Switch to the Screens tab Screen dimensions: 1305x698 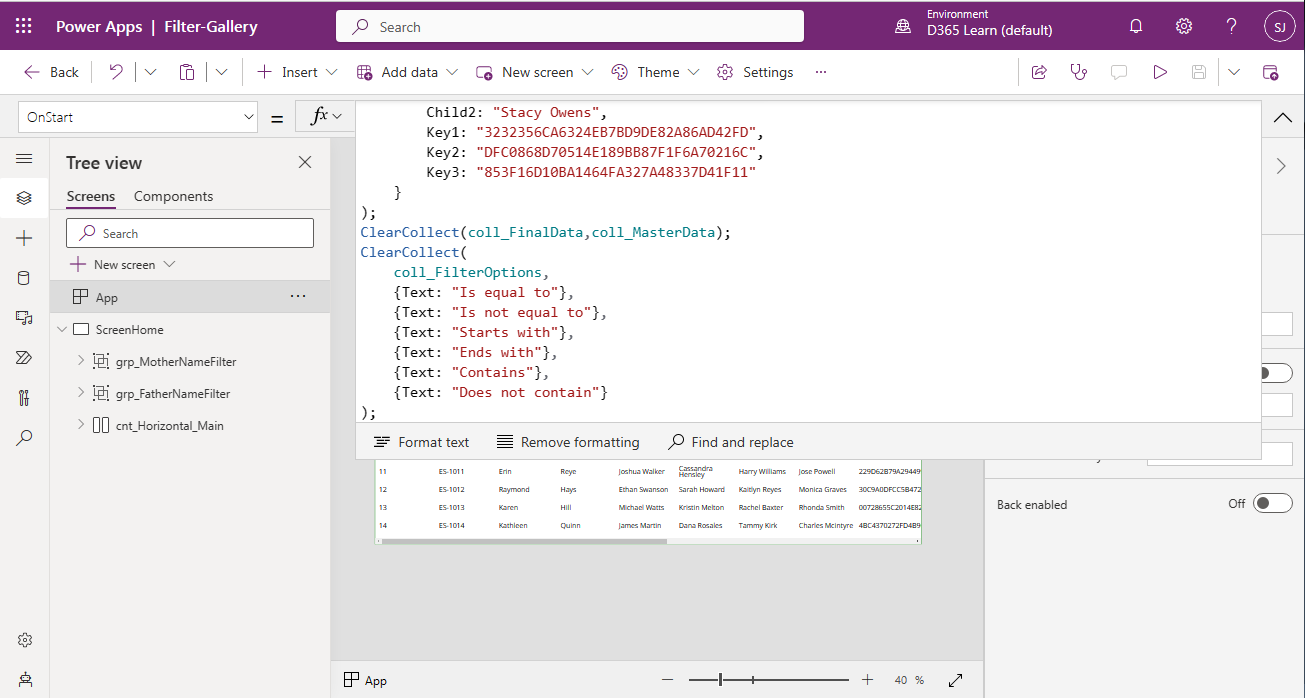[x=91, y=197]
